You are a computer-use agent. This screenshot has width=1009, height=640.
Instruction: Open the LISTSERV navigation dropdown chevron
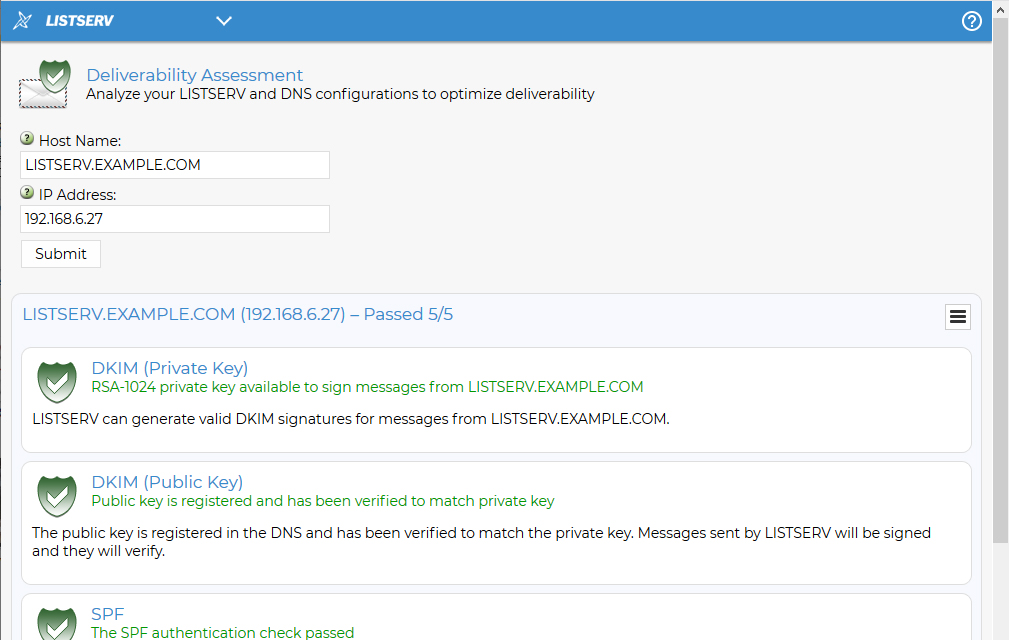pyautogui.click(x=223, y=21)
